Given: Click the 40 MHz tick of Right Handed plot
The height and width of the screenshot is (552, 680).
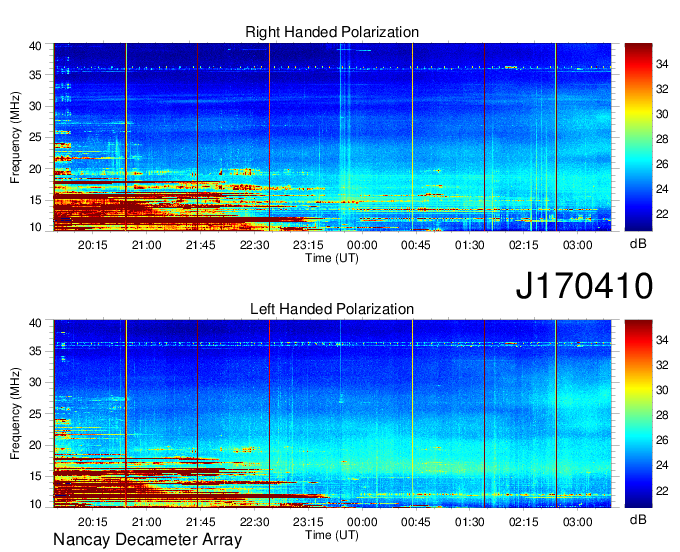Looking at the screenshot, I should 35,46.
